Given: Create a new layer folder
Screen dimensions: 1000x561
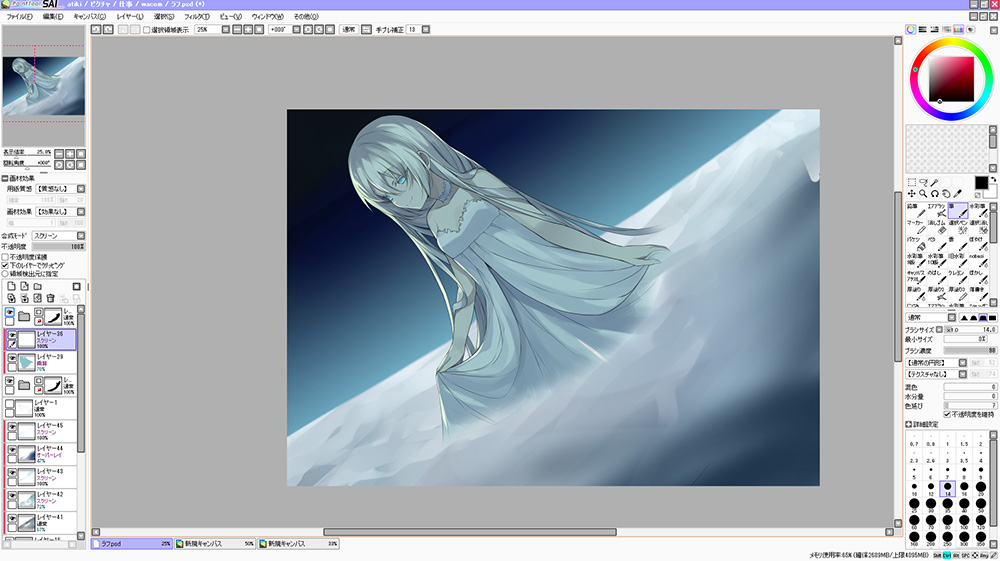Looking at the screenshot, I should pyautogui.click(x=38, y=286).
